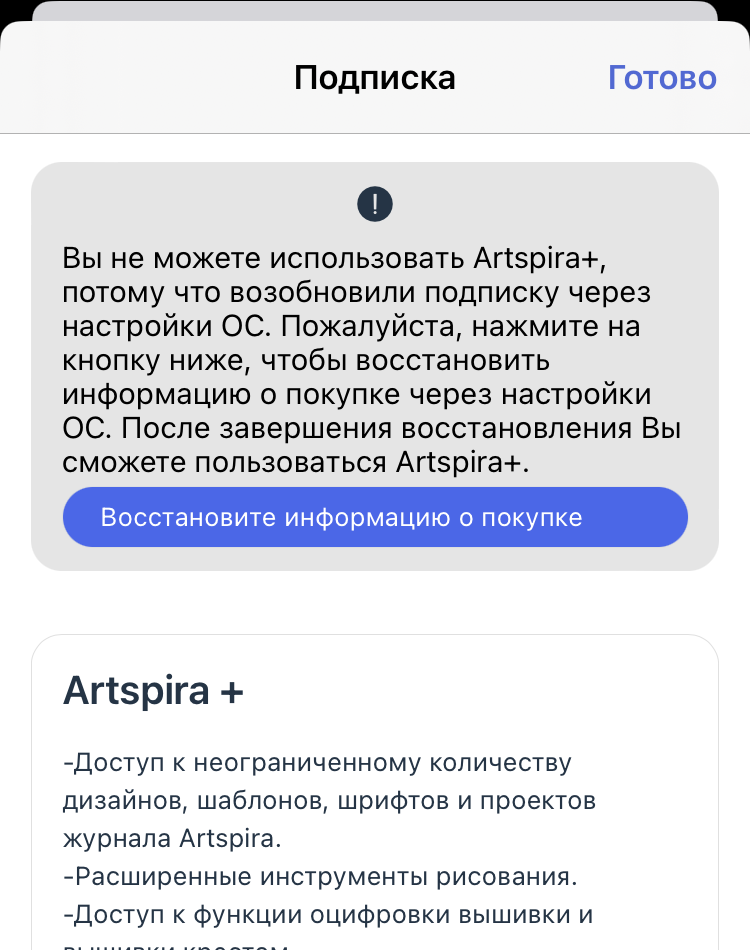Image resolution: width=750 pixels, height=950 pixels.
Task: Click the line 'сможете пользоваться Artspira+.'
Action: (296, 462)
